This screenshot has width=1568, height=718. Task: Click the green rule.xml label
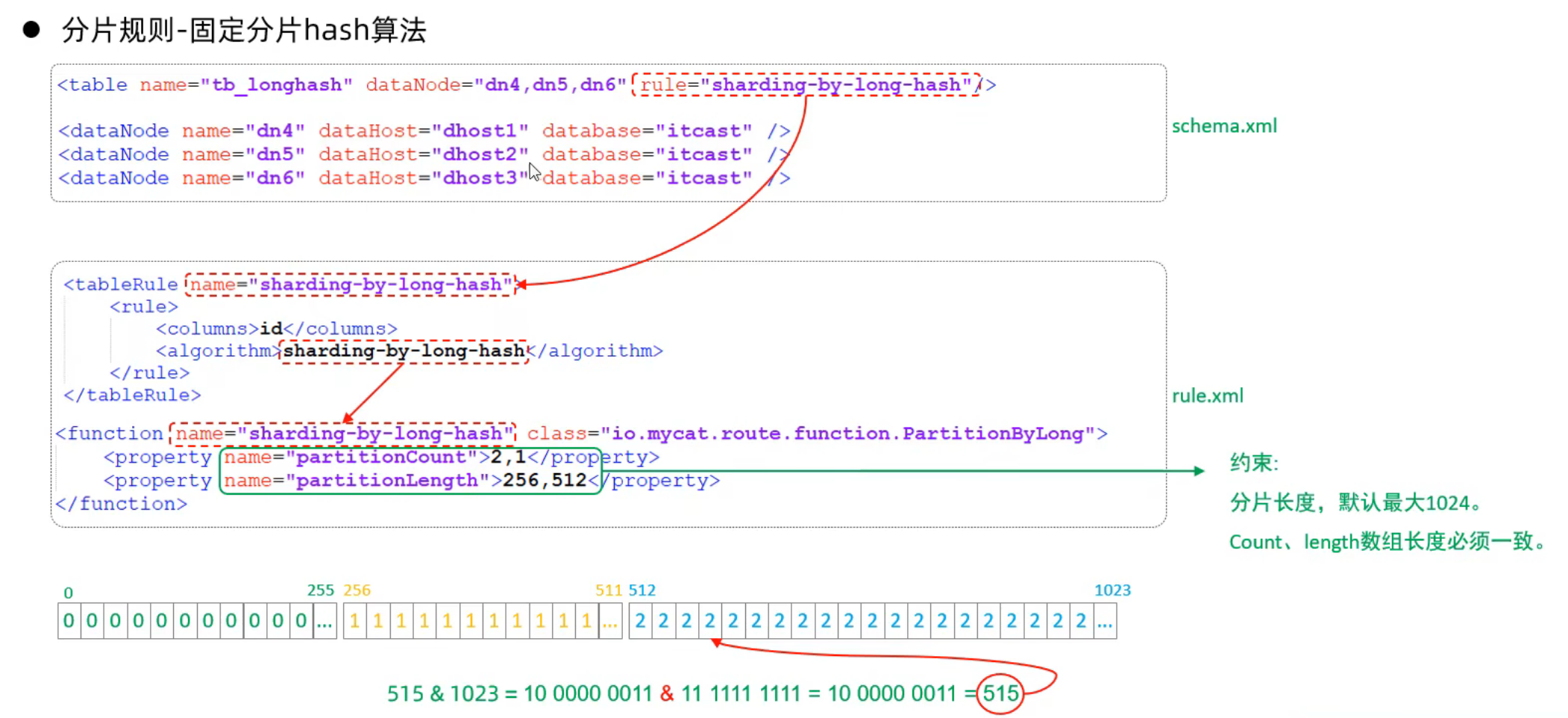click(x=1207, y=396)
